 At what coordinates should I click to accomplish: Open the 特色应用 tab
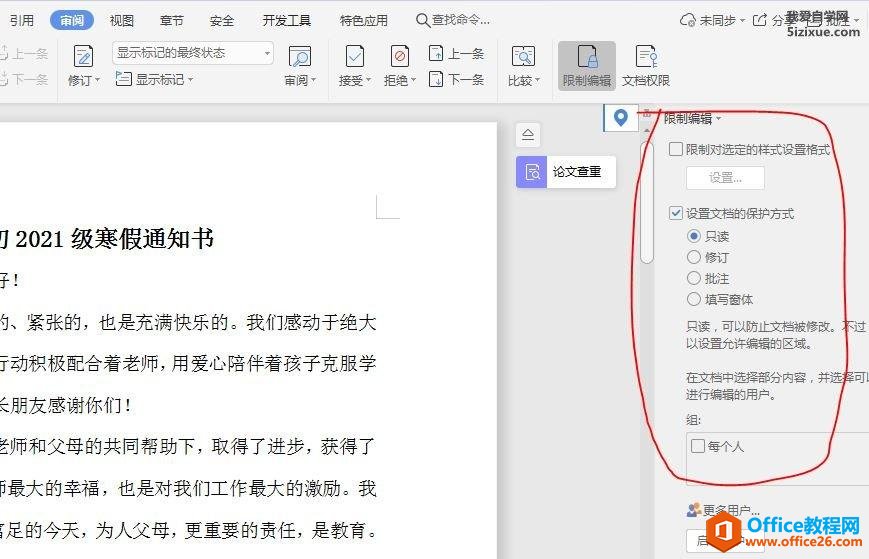[x=364, y=21]
